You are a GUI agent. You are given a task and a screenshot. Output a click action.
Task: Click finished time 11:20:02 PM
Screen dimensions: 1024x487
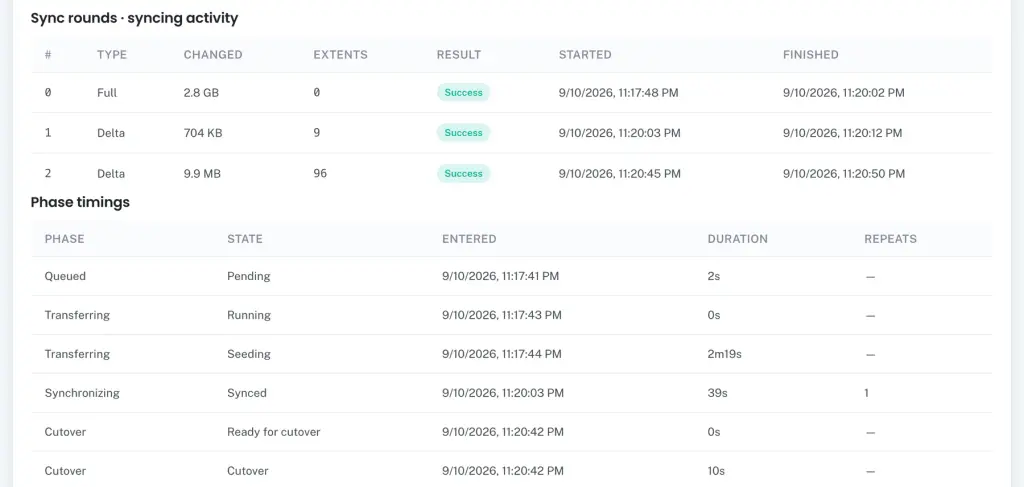coord(844,93)
